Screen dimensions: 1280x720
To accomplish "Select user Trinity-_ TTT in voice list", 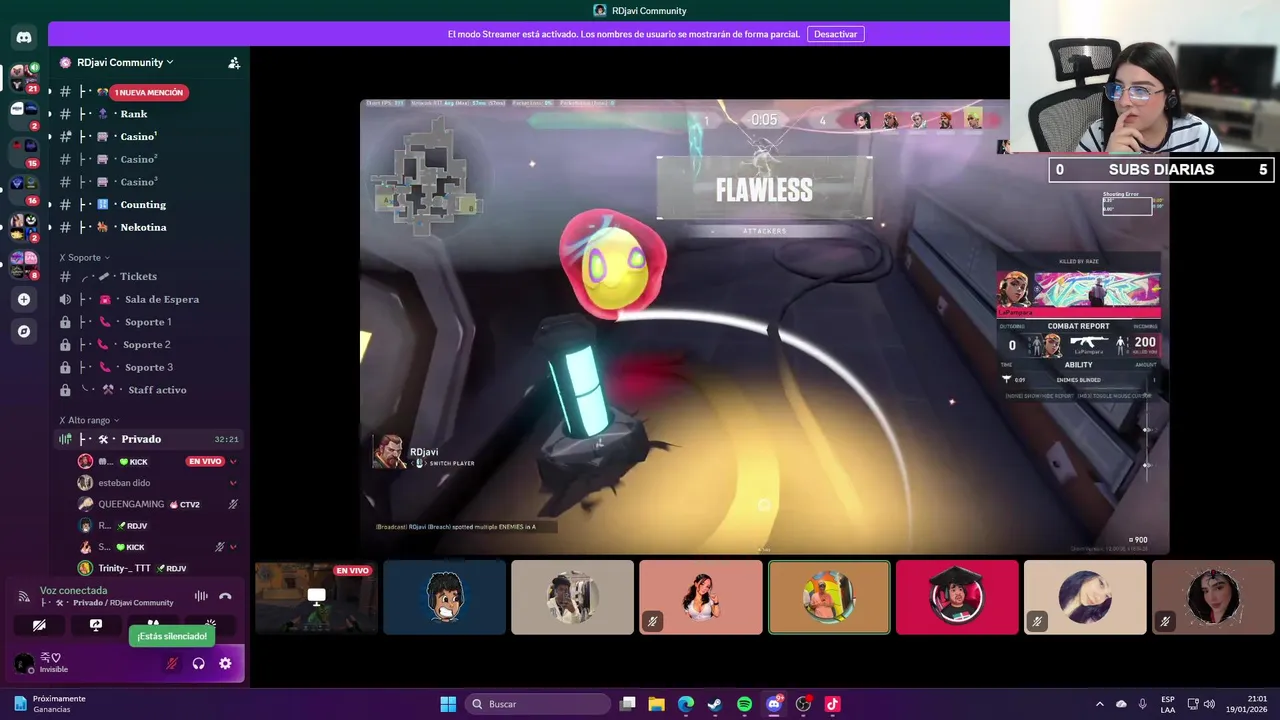I will click(x=125, y=568).
